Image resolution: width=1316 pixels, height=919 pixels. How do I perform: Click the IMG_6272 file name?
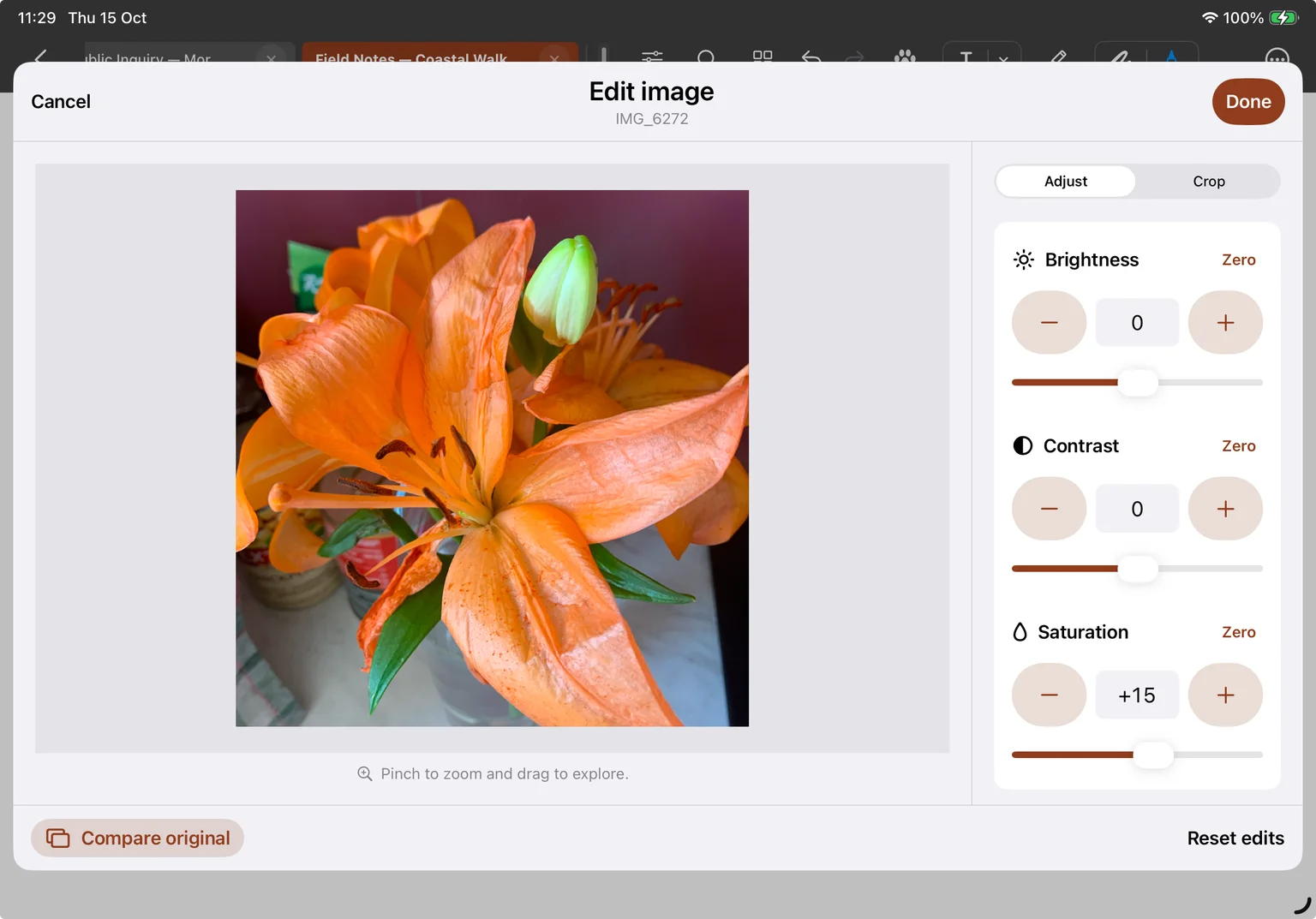tap(651, 119)
